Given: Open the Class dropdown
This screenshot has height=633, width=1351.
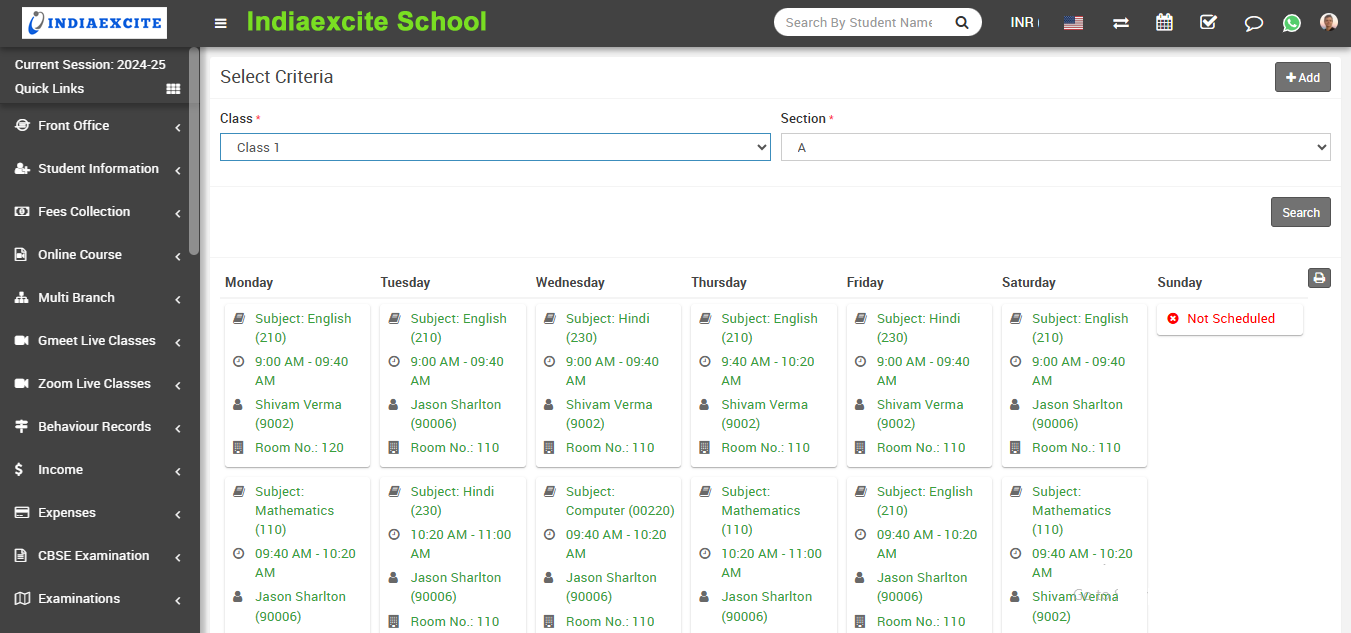Looking at the screenshot, I should pos(495,147).
